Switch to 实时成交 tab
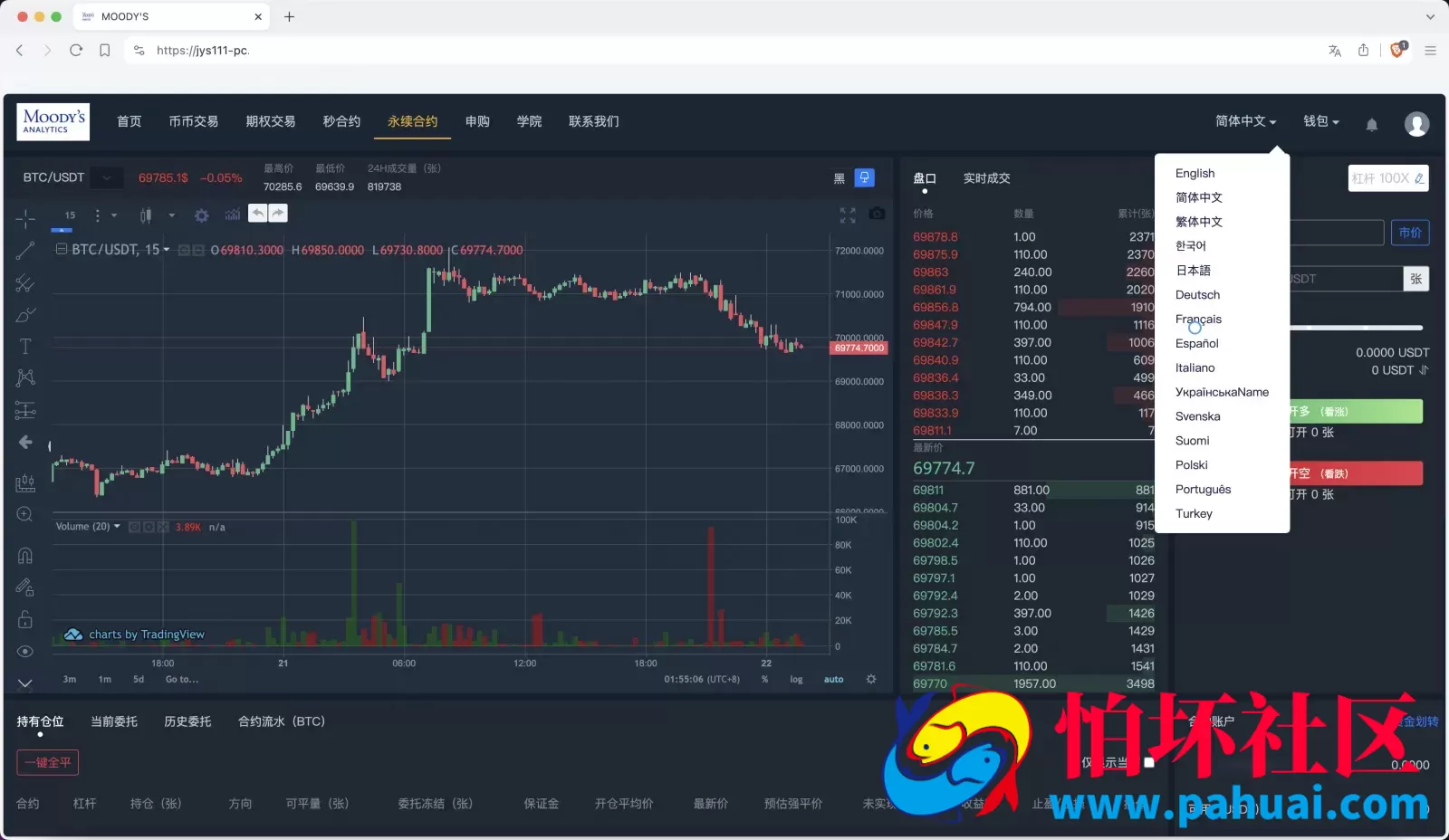 coord(986,178)
